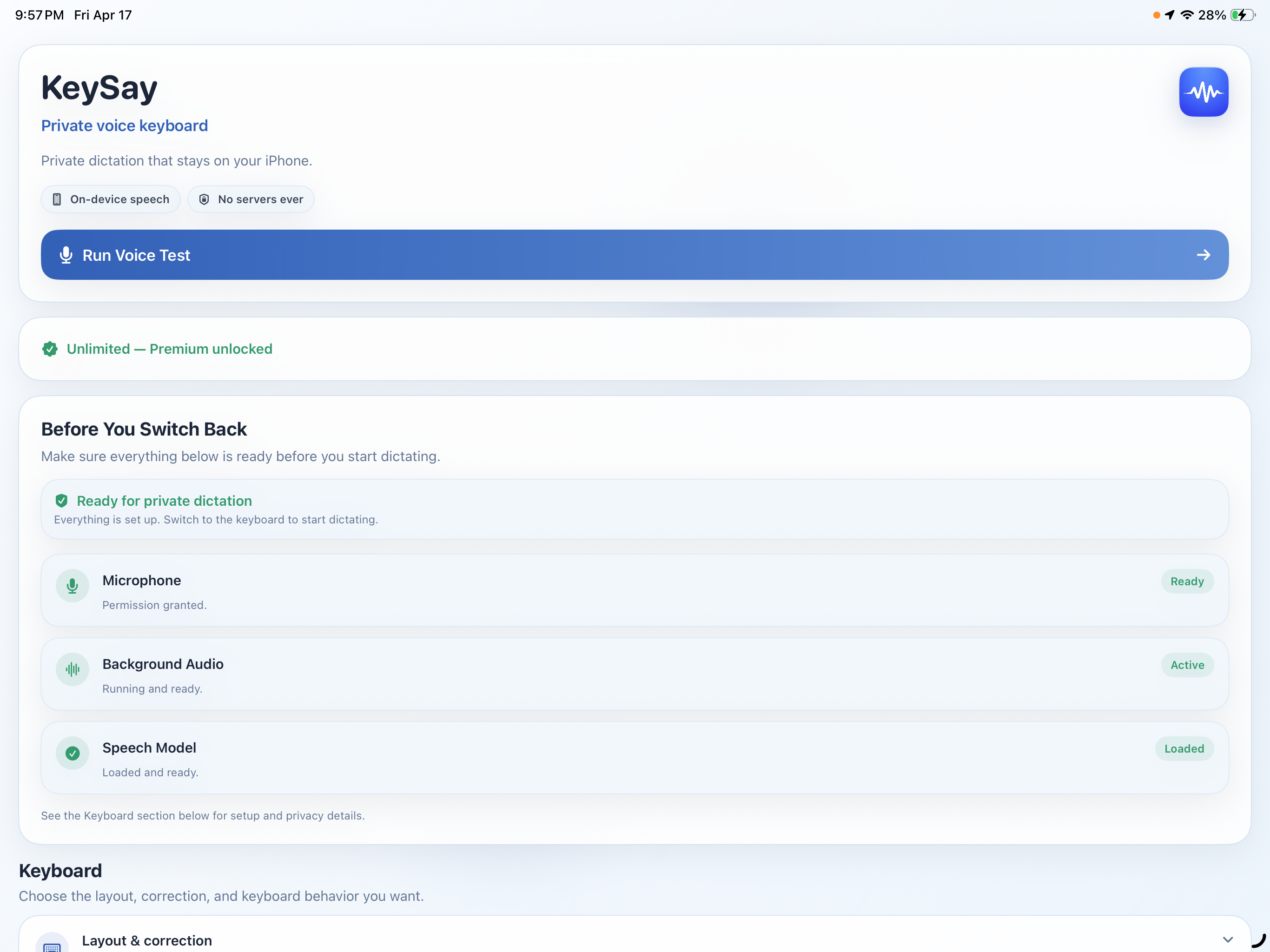Tap the green seal premium badge icon
This screenshot has height=952, width=1270.
[50, 349]
